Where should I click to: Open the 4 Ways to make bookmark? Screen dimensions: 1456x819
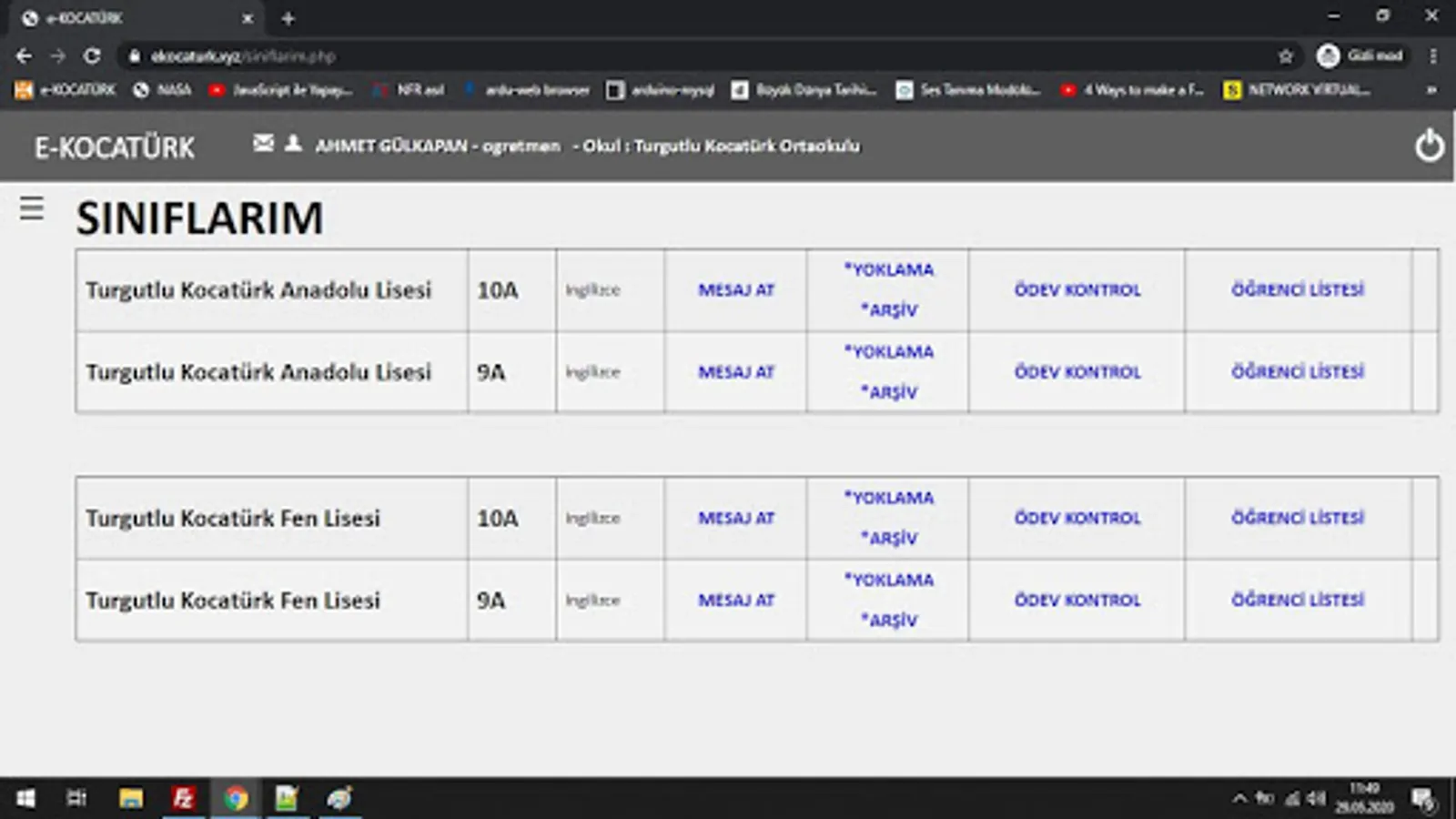[1132, 90]
